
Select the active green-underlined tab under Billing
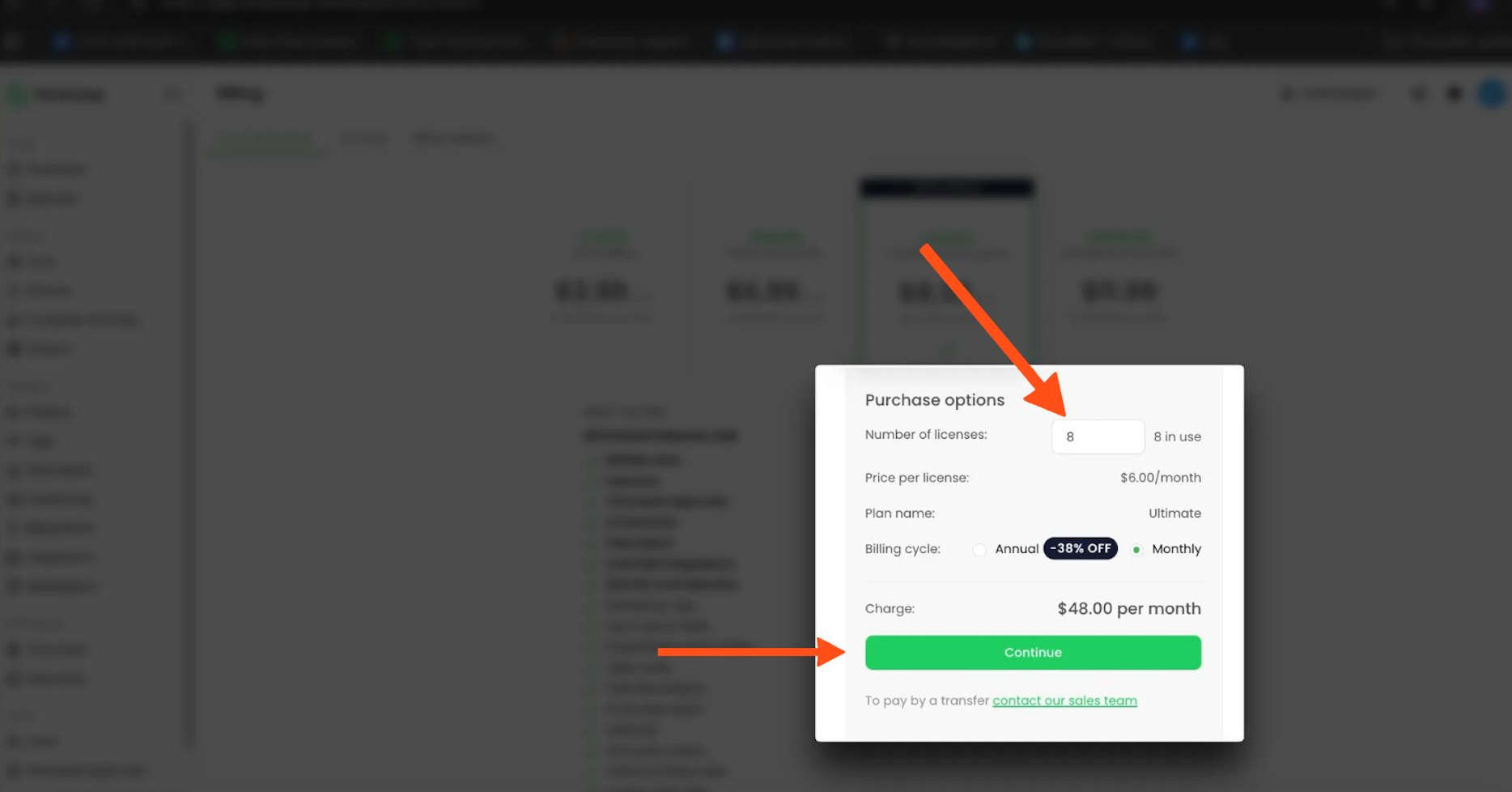(x=265, y=138)
